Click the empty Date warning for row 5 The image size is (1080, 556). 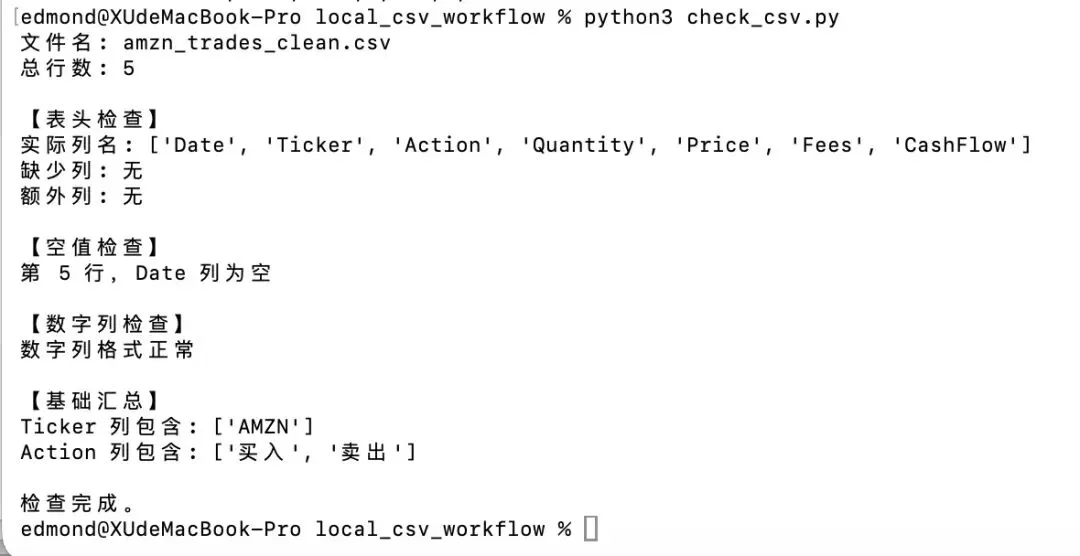point(145,273)
